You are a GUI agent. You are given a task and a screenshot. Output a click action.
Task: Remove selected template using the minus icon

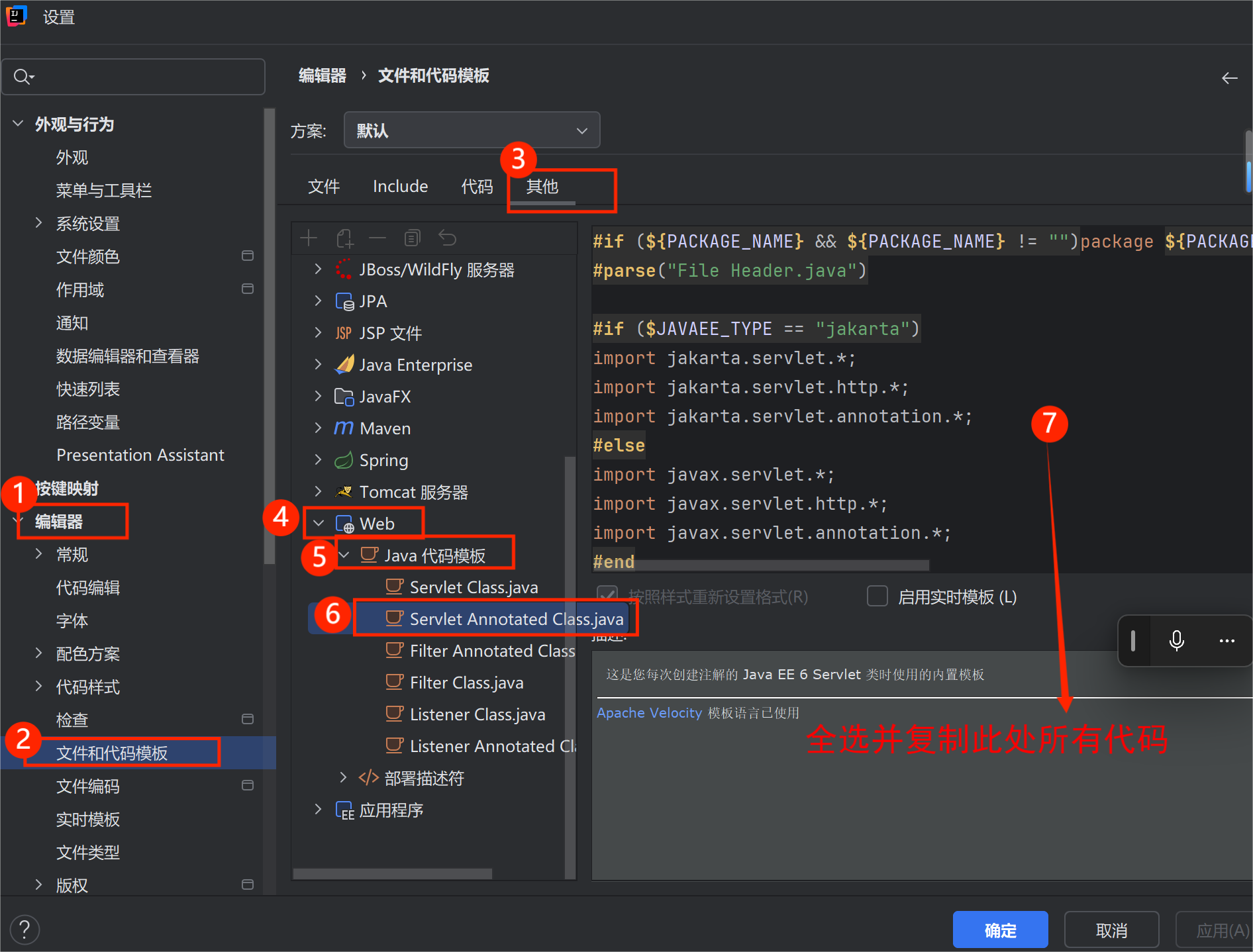click(377, 238)
